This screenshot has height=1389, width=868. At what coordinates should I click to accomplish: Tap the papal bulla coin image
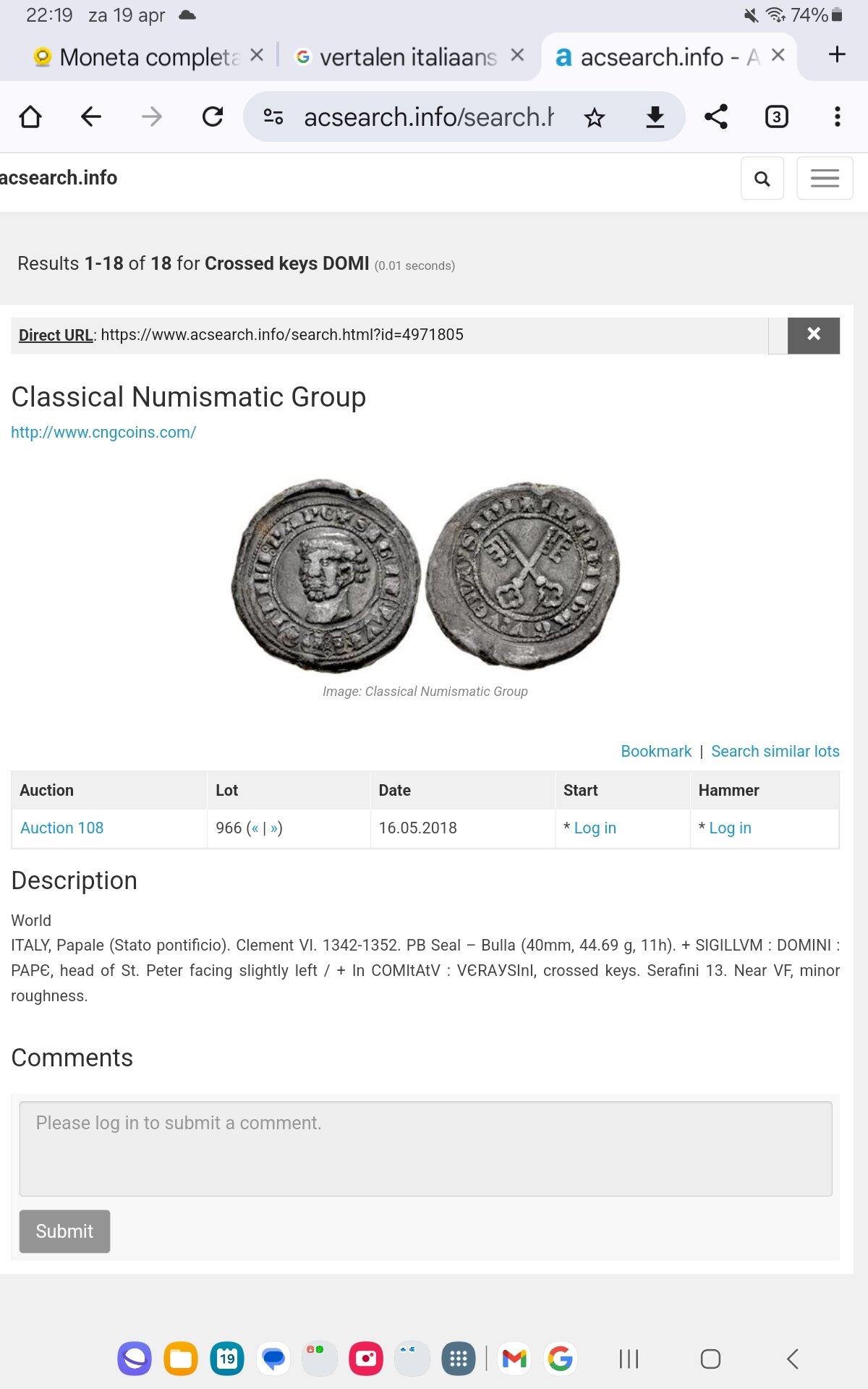click(x=425, y=575)
